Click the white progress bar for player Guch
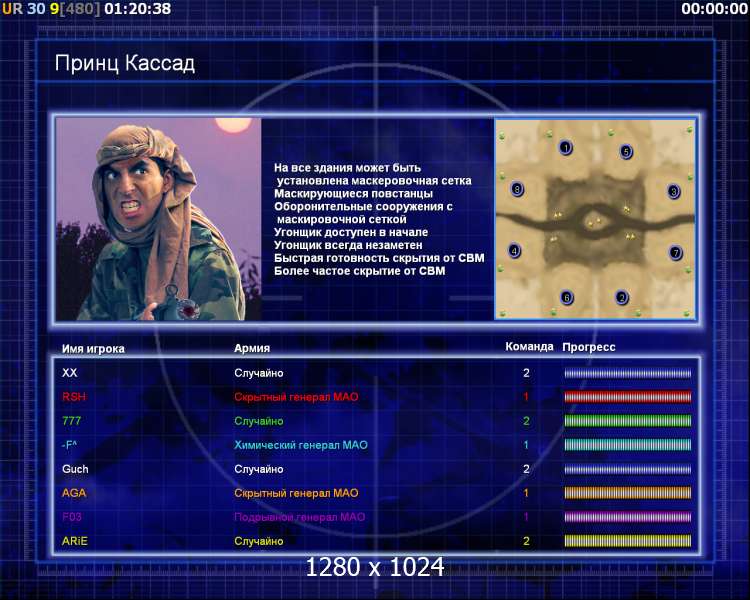Image resolution: width=750 pixels, height=600 pixels. coord(628,469)
